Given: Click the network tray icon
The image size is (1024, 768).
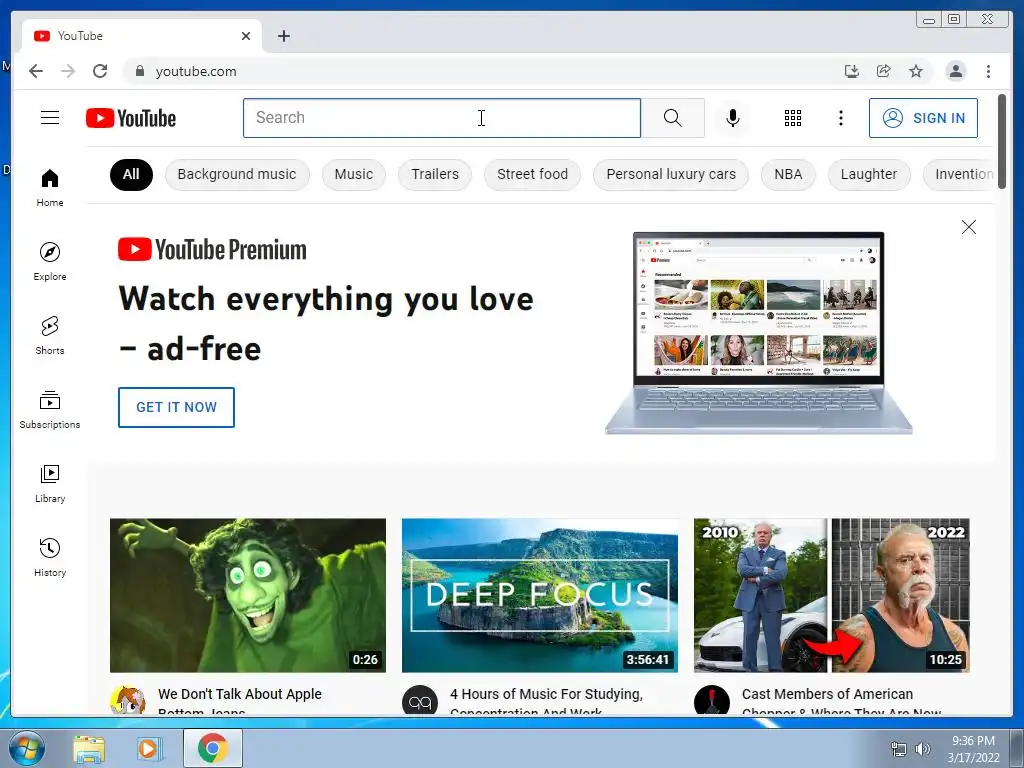Looking at the screenshot, I should pos(899,748).
